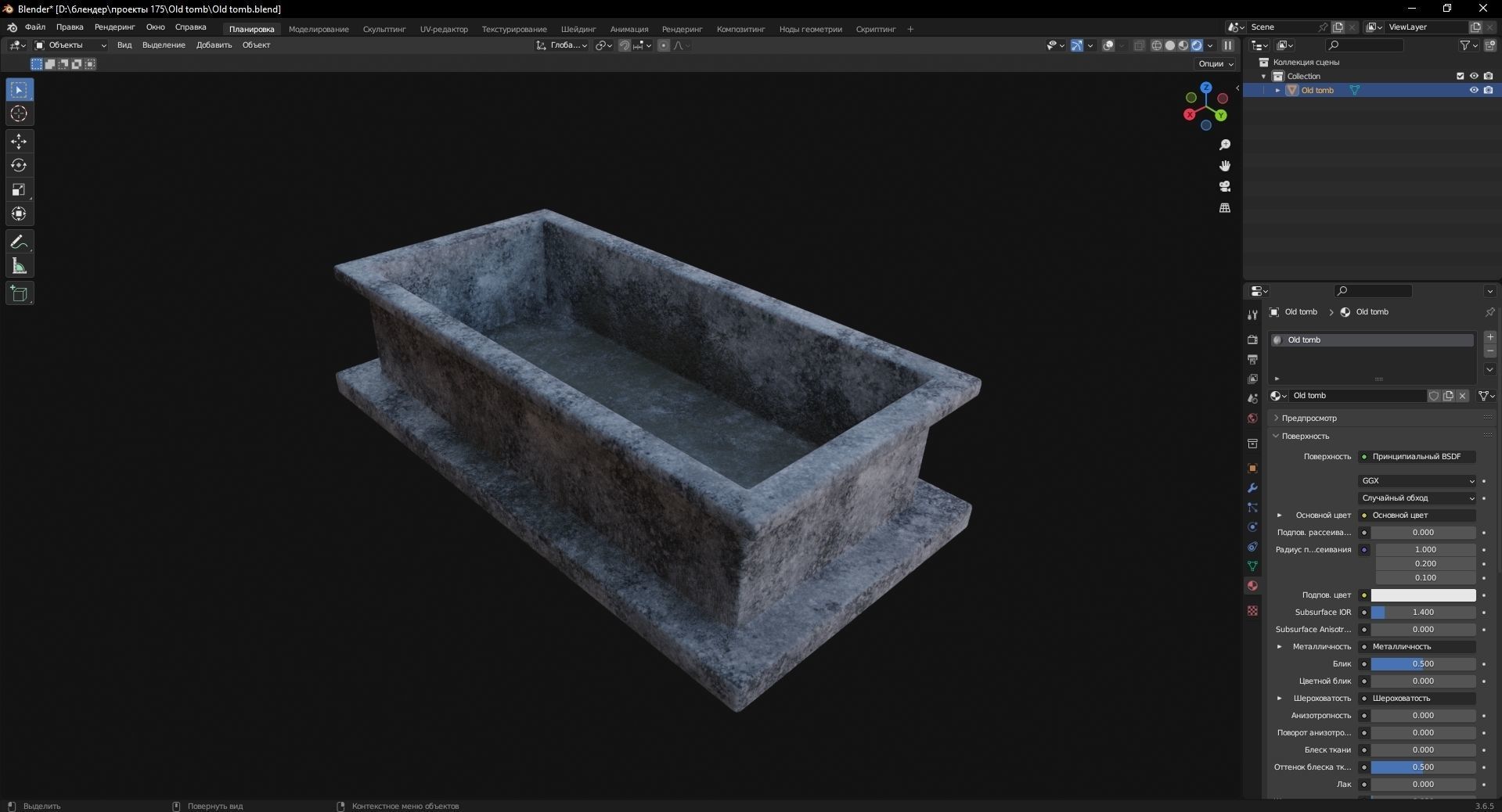Open the Physics properties tab
The height and width of the screenshot is (812, 1502).
pos(1252,527)
